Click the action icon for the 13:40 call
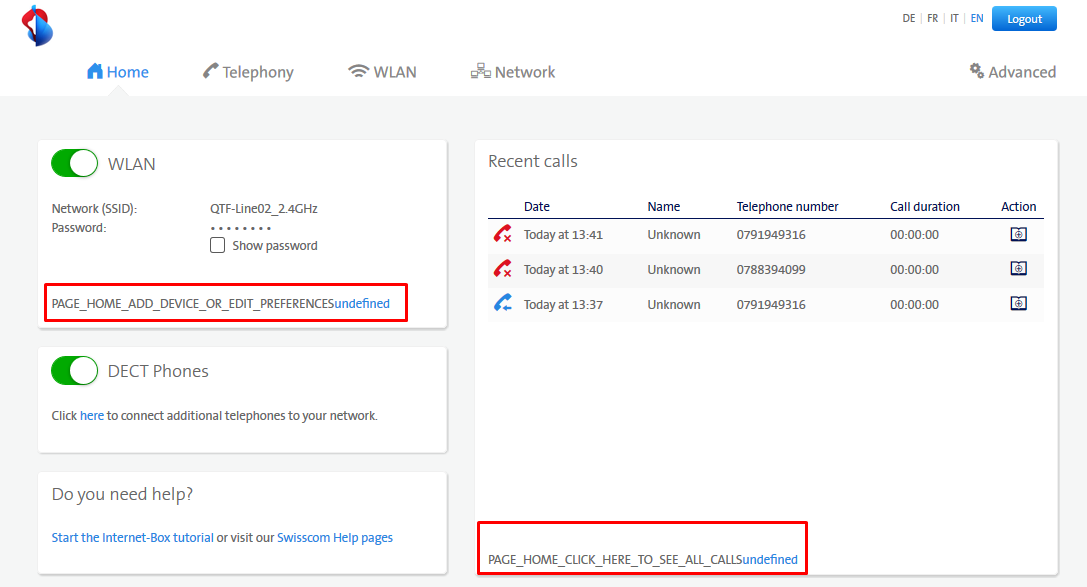This screenshot has height=587, width=1087. click(x=1018, y=269)
